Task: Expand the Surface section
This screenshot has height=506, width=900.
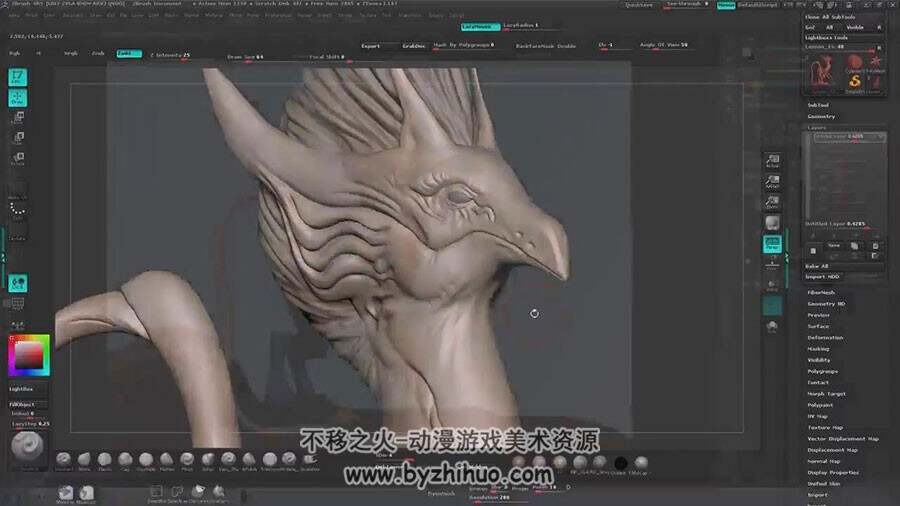Action: (818, 326)
